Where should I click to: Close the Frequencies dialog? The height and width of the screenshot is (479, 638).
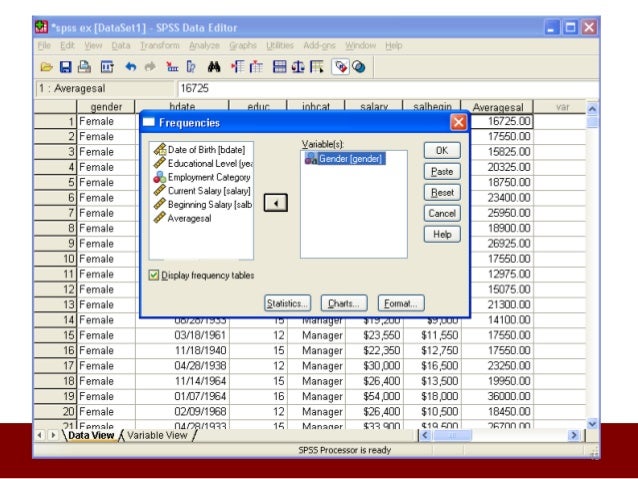pyautogui.click(x=458, y=122)
